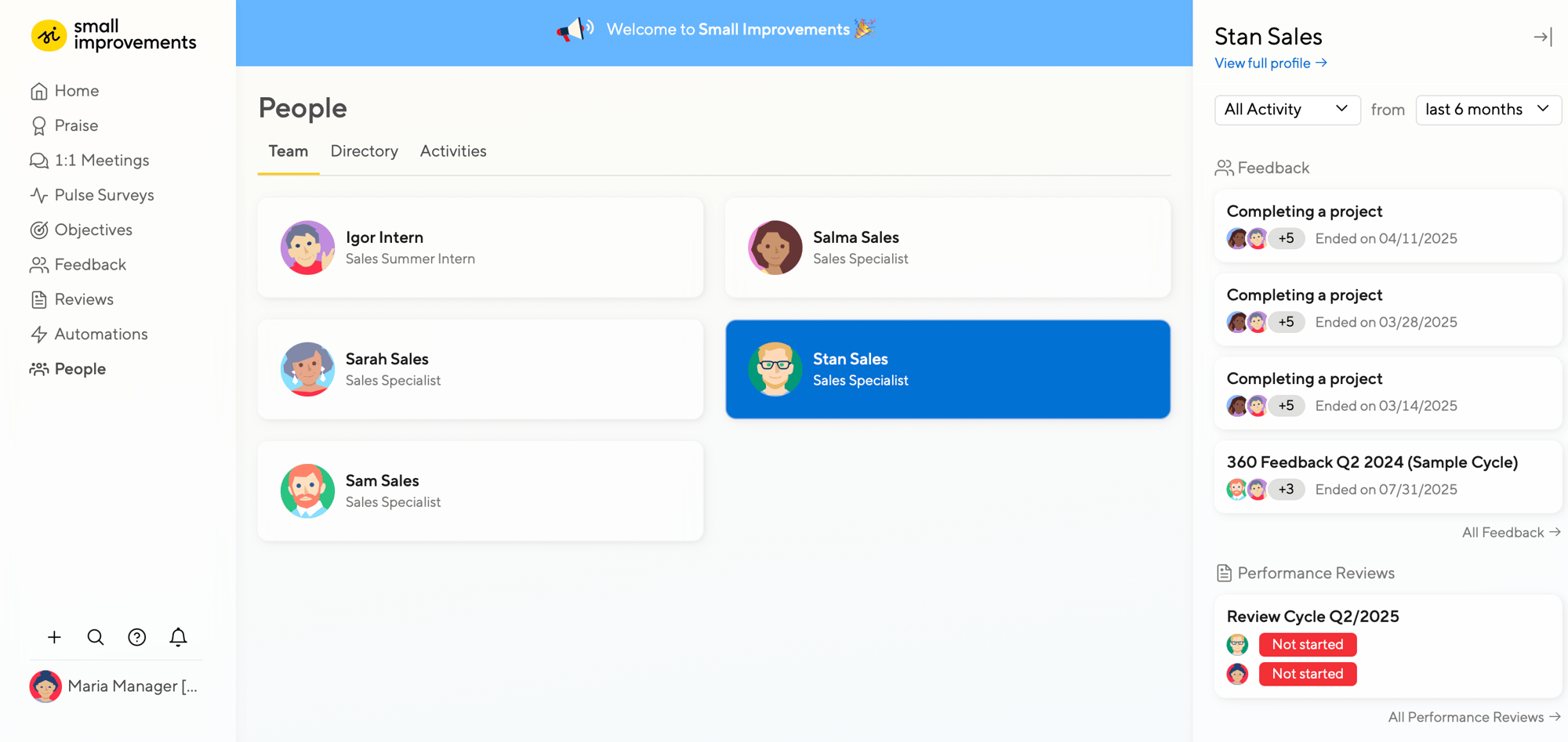Open notifications bell icon
Screen dimensions: 1568x742
coord(179,637)
